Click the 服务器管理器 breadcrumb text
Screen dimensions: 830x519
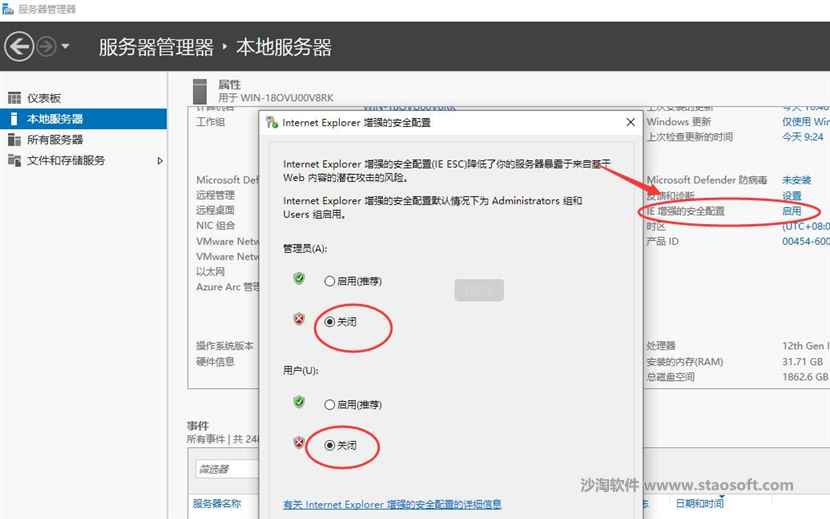[x=156, y=47]
